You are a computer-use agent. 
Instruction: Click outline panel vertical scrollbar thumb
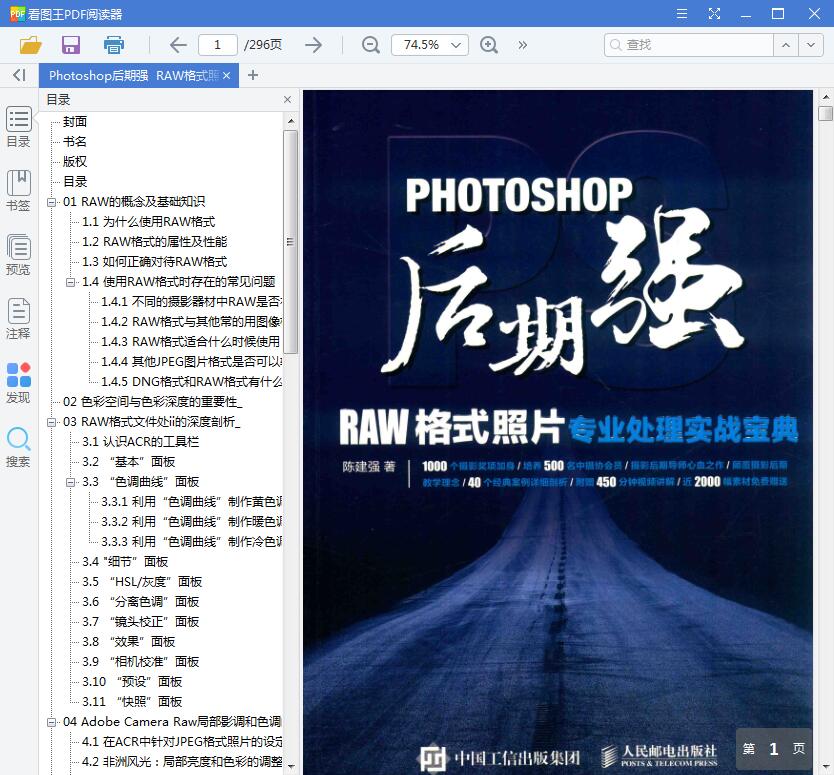[x=290, y=242]
